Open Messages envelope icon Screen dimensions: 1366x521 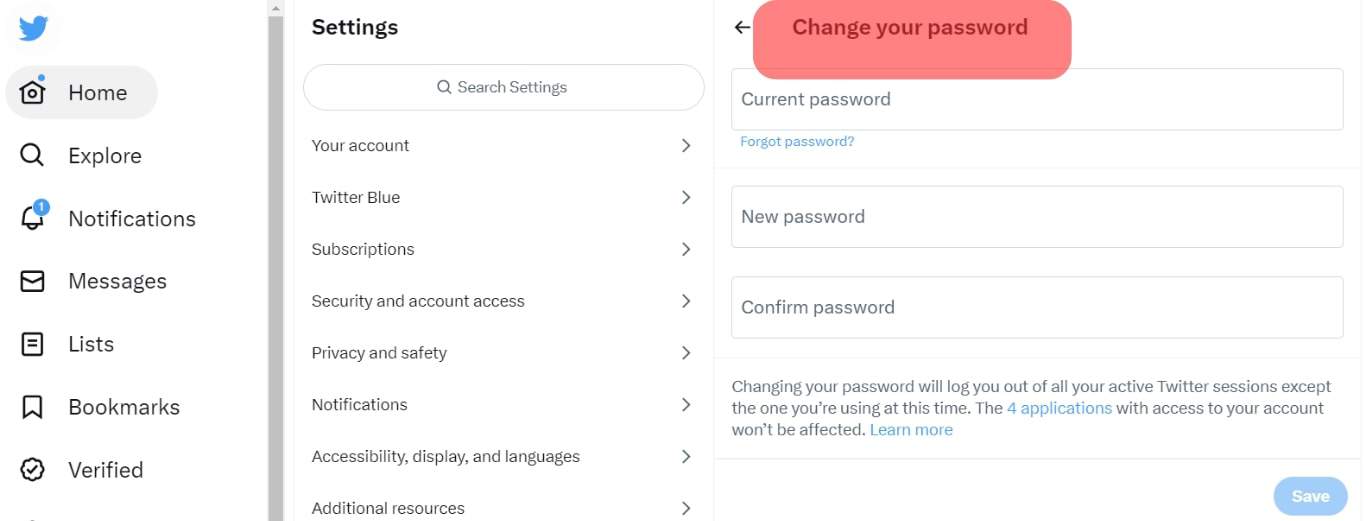click(33, 281)
